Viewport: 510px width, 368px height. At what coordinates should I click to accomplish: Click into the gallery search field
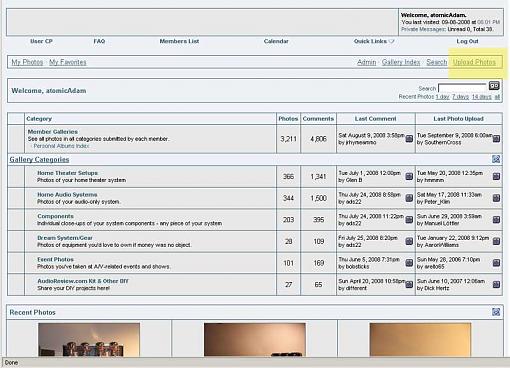(462, 88)
